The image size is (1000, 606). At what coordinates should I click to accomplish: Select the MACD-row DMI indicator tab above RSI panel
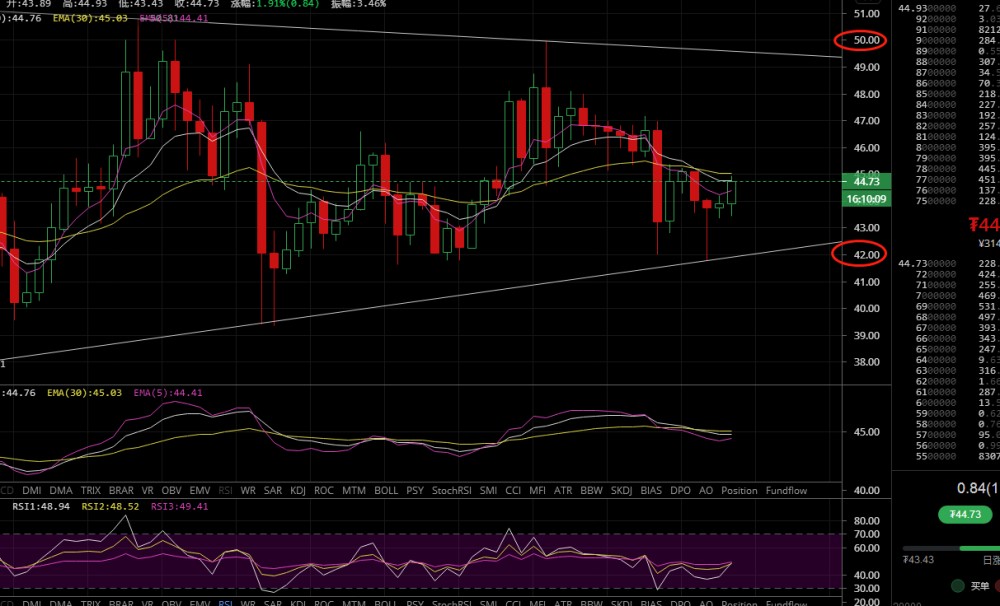(x=32, y=491)
